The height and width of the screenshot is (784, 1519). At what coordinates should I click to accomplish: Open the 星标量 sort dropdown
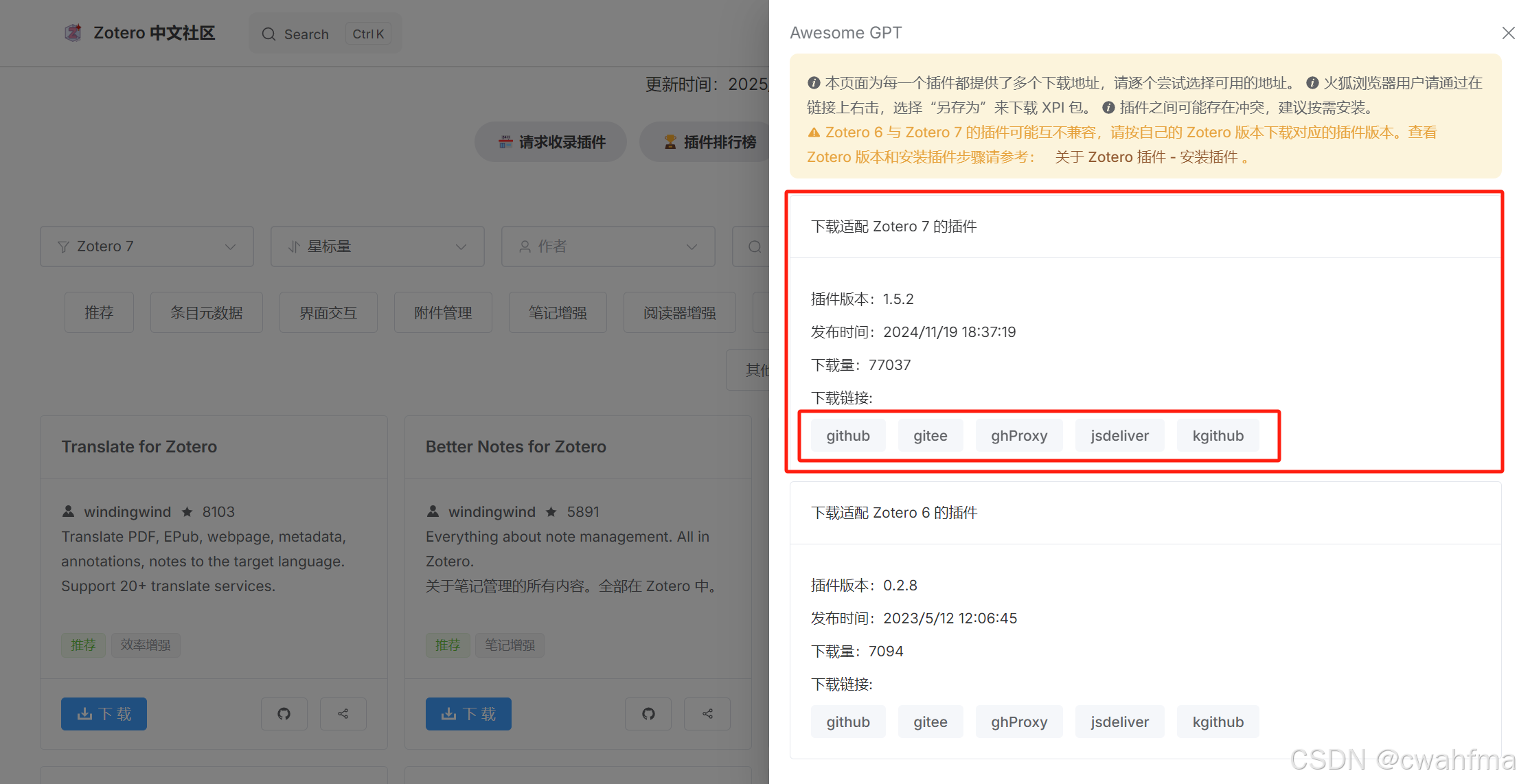point(377,246)
